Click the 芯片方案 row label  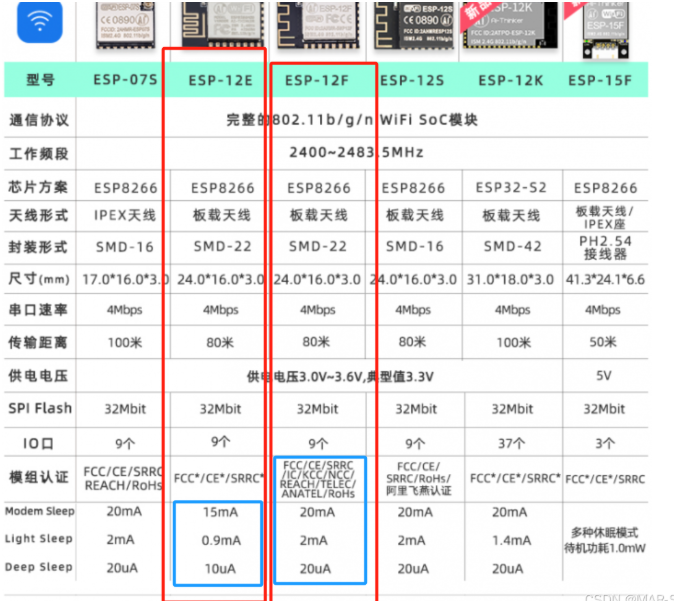click(38, 187)
